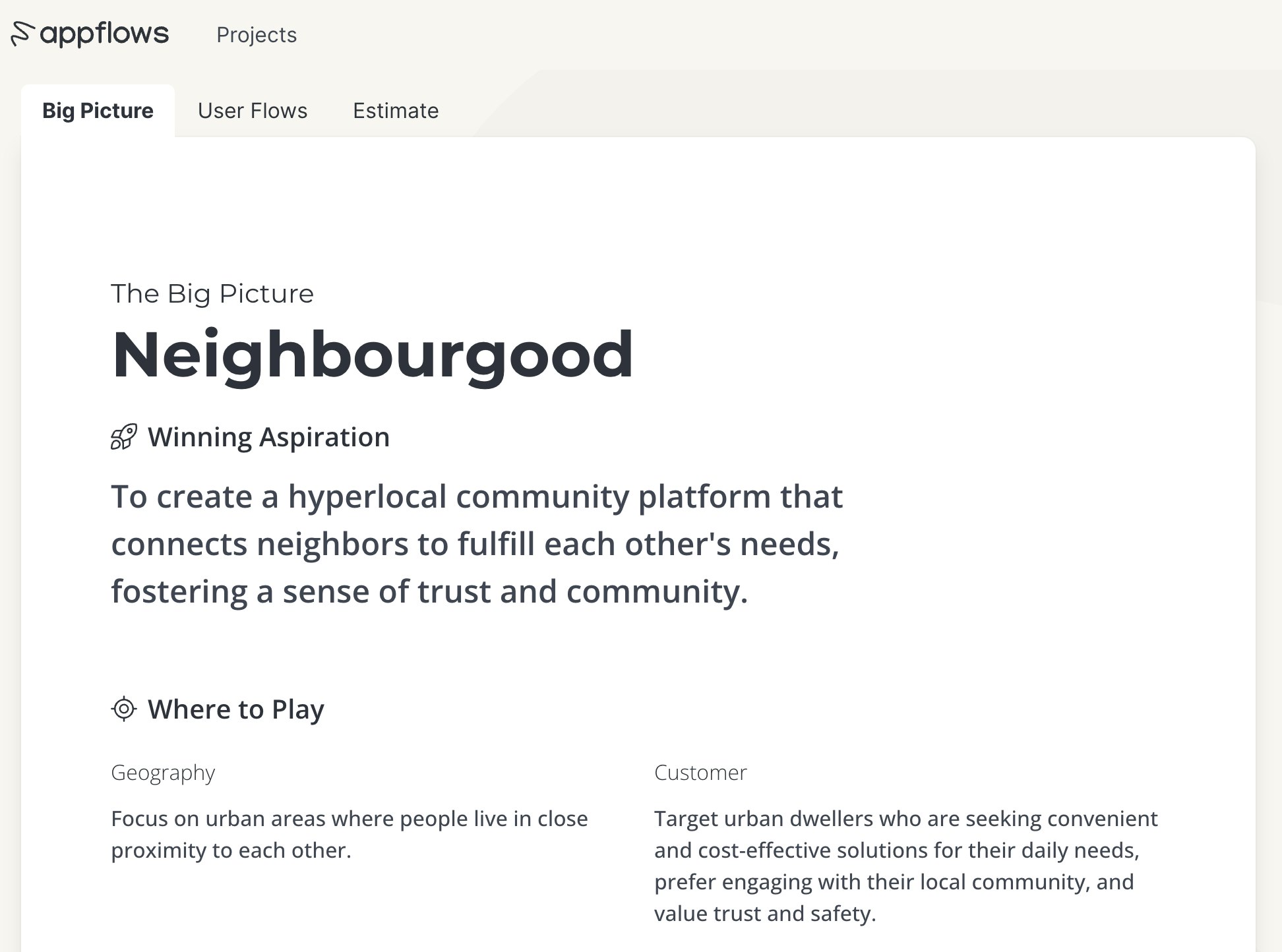
Task: Switch to the User Flows tab
Action: tap(253, 111)
